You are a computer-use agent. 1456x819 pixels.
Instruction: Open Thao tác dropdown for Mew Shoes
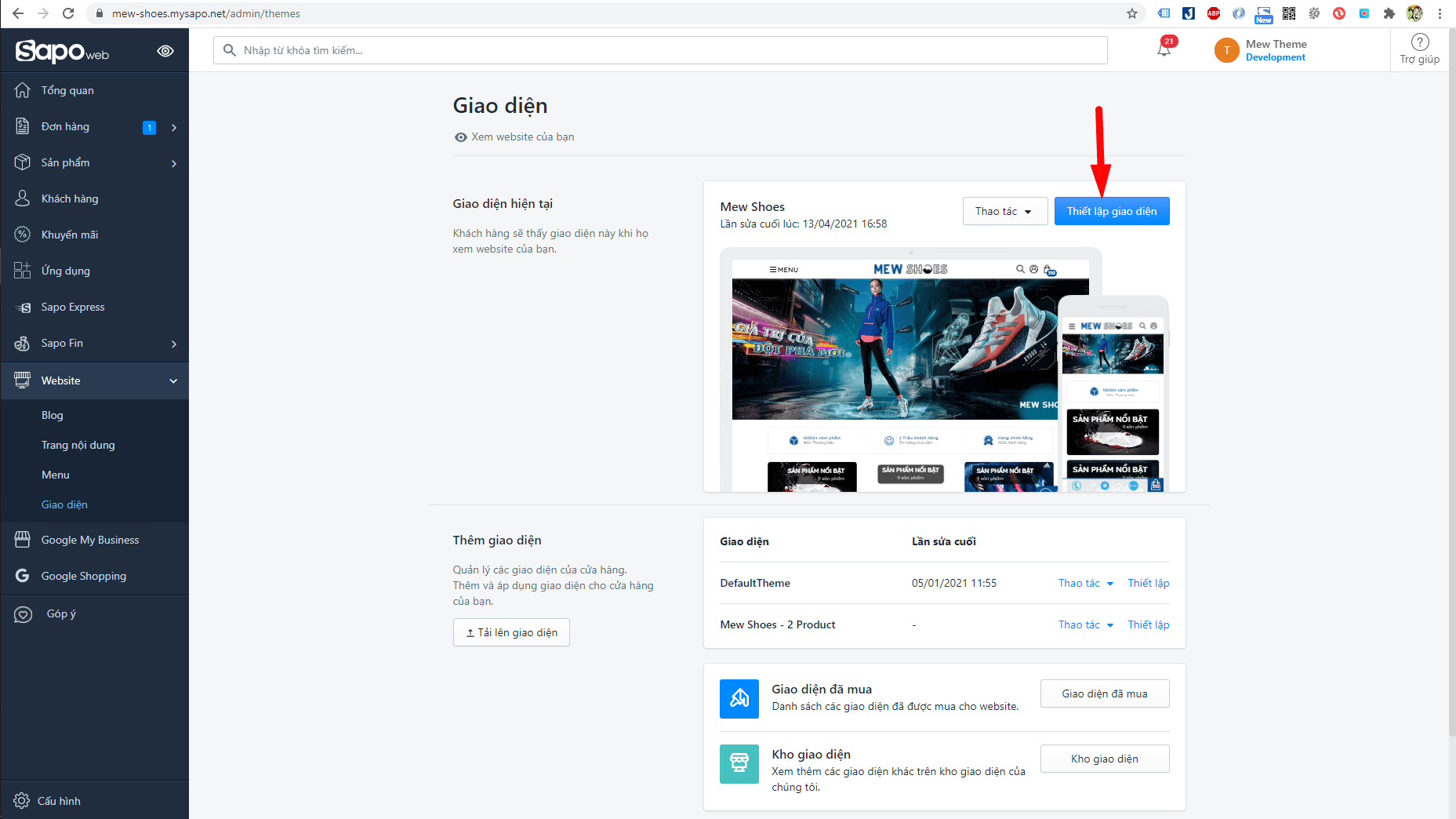(x=1005, y=211)
